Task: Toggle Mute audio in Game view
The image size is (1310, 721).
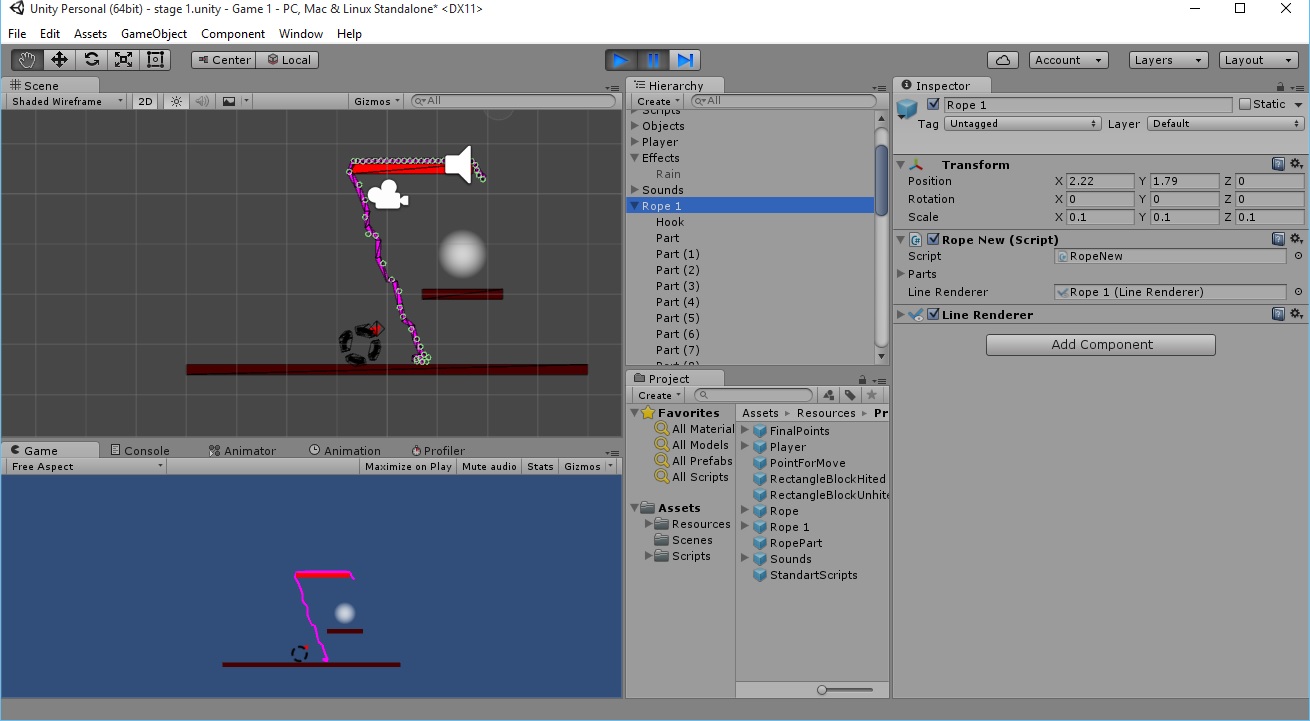Action: pyautogui.click(x=489, y=466)
